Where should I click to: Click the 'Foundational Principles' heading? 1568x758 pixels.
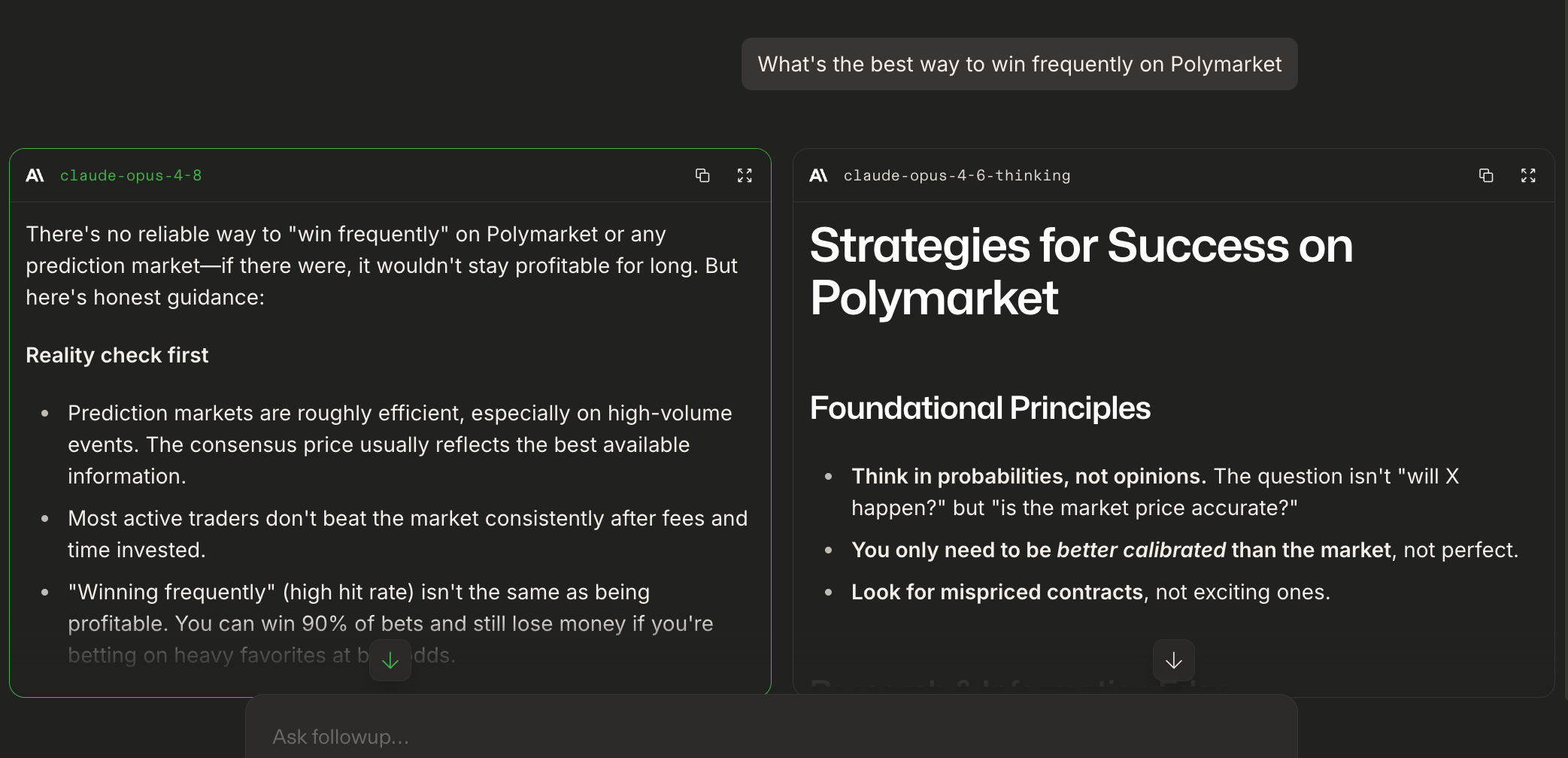[x=980, y=408]
